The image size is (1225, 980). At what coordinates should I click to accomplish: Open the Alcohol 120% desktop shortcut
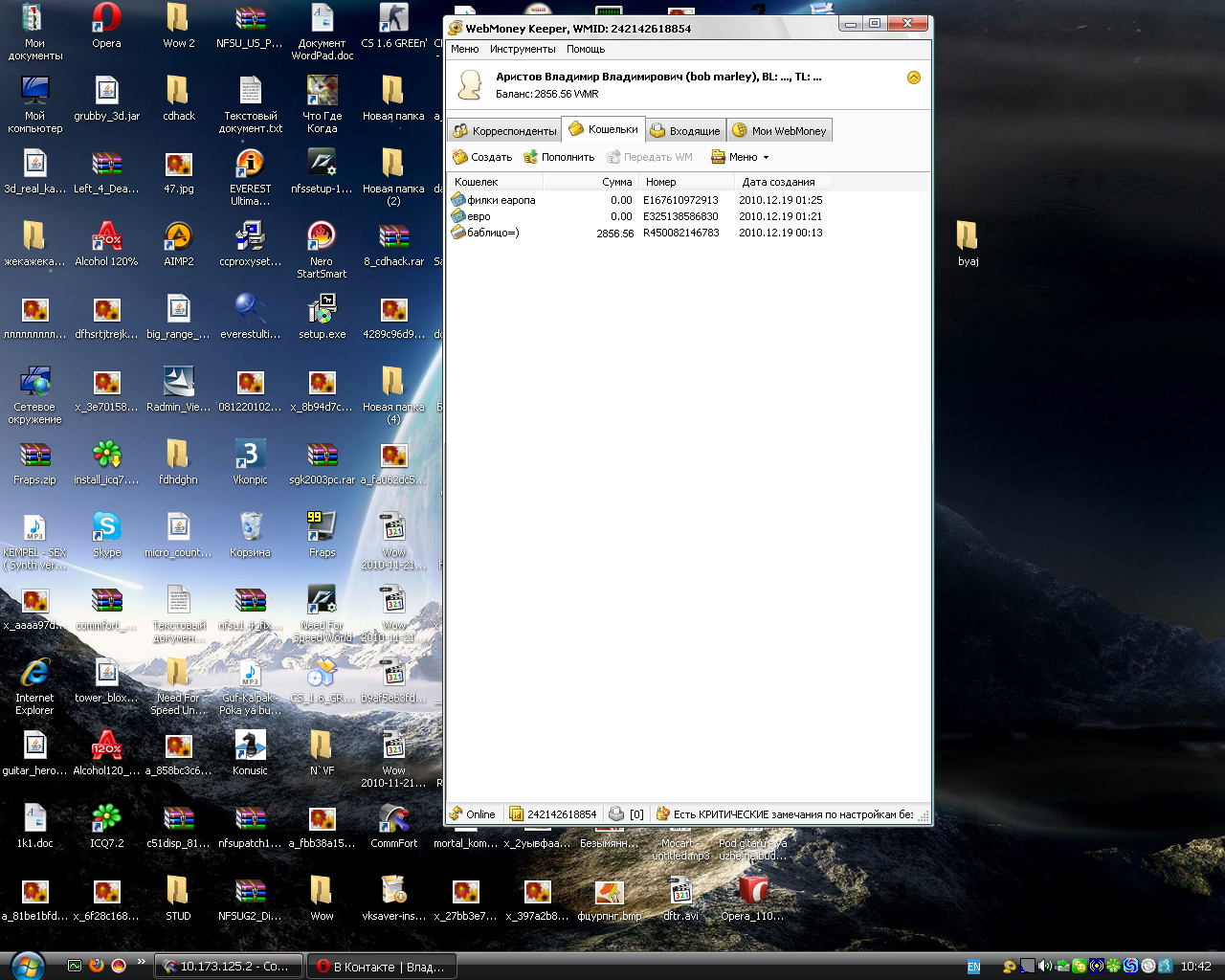(106, 245)
